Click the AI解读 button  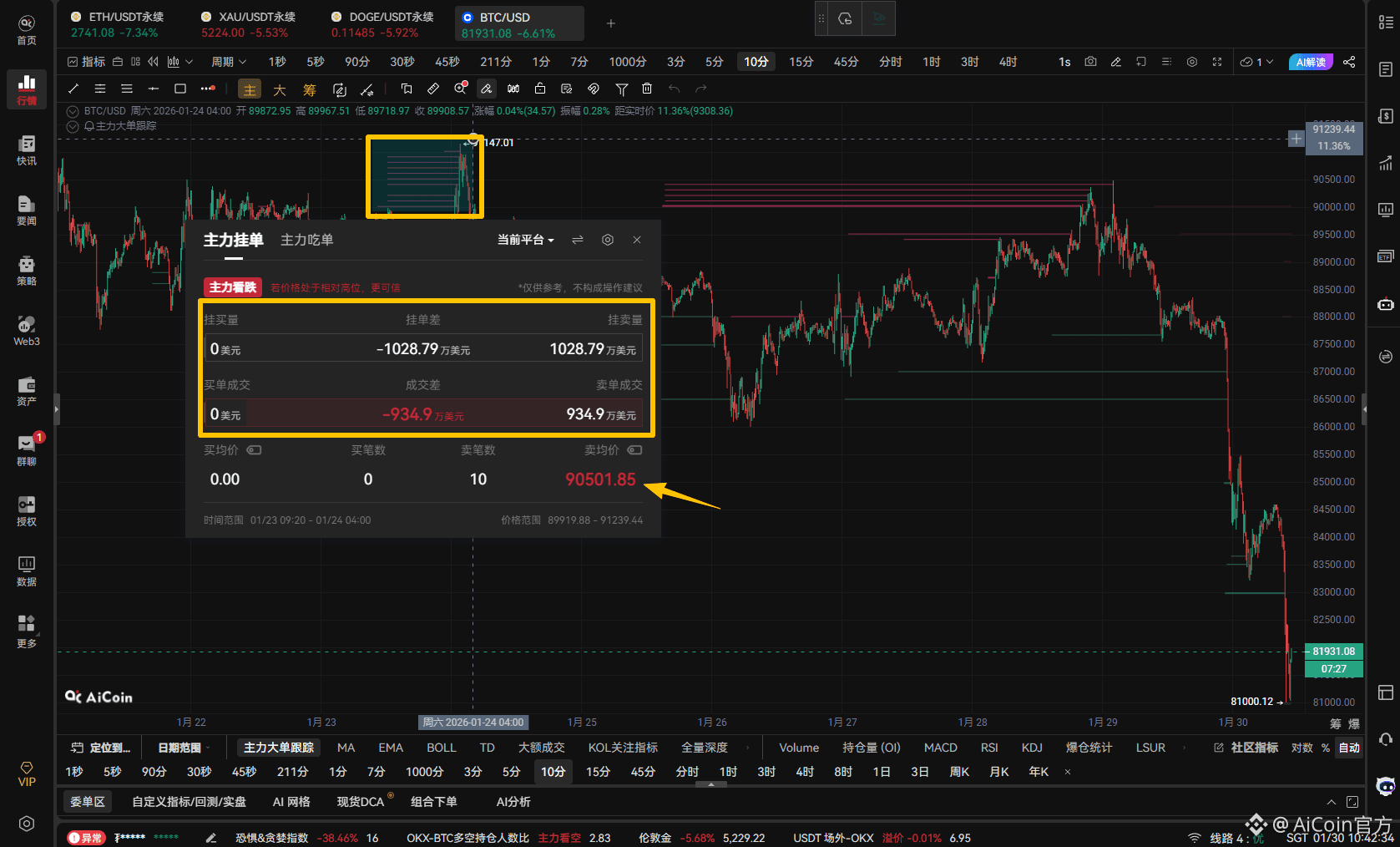point(1310,62)
